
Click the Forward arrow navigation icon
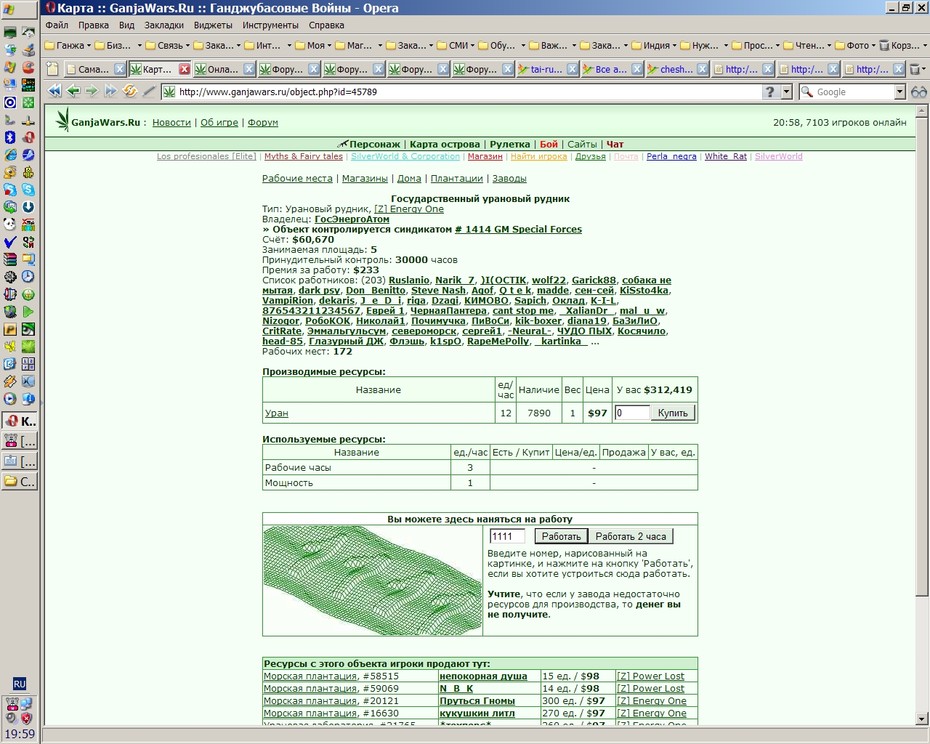point(92,91)
